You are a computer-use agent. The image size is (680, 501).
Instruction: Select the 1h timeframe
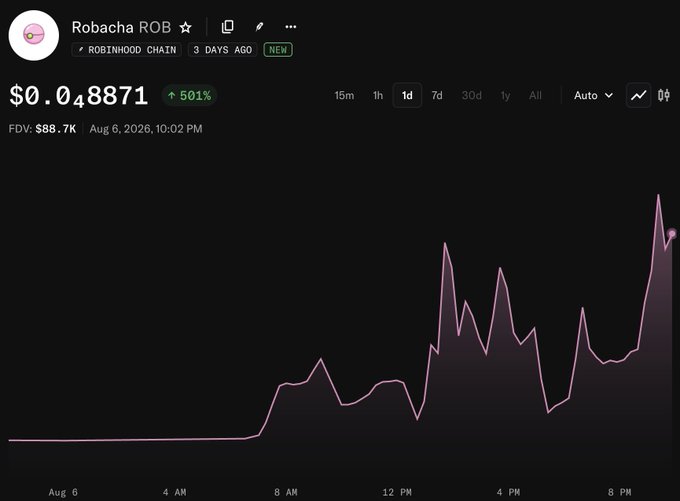coord(378,95)
